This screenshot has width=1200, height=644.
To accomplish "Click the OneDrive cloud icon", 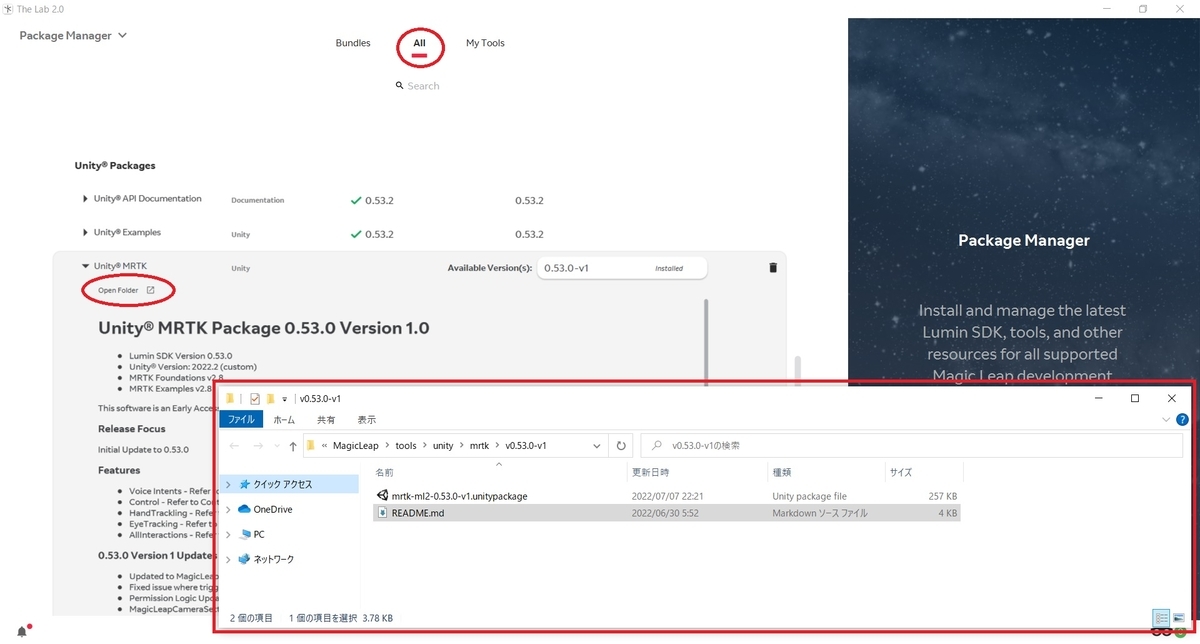I will (245, 509).
